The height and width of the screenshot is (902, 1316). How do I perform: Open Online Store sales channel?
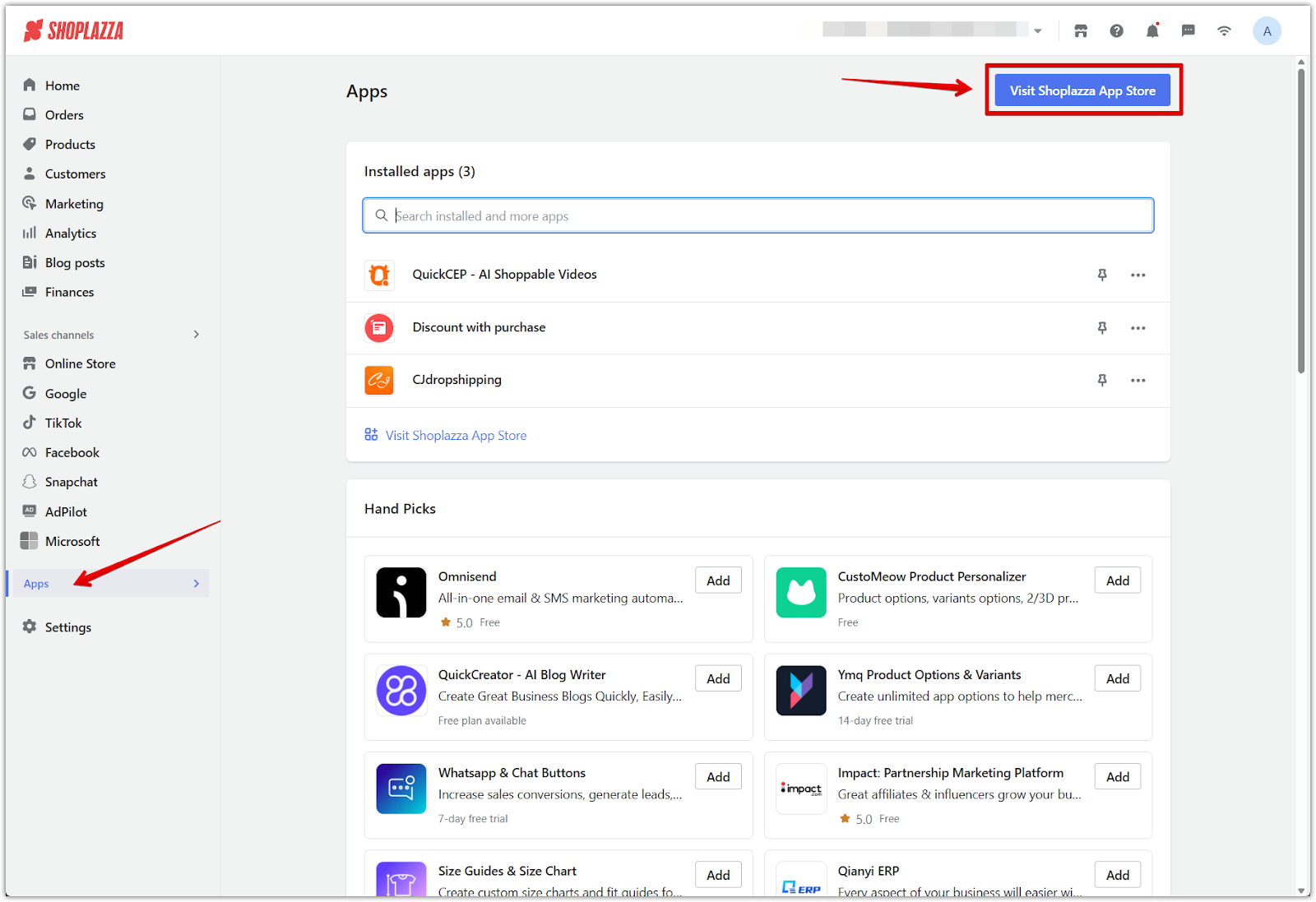80,363
